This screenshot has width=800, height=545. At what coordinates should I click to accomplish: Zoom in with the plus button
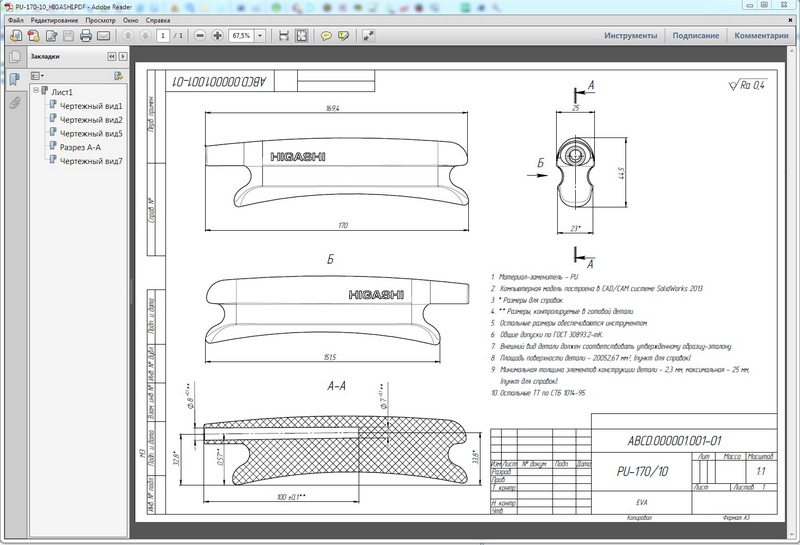[x=217, y=36]
